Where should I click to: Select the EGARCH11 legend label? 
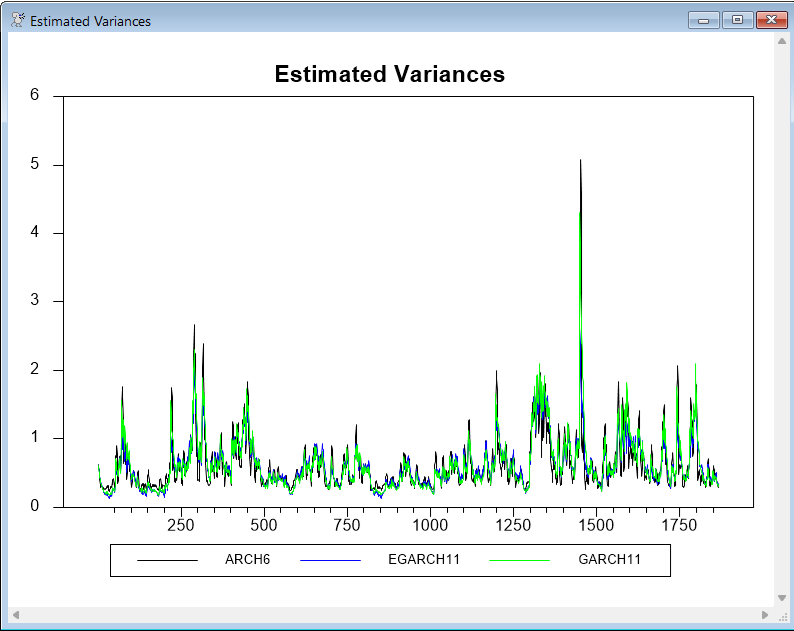(x=424, y=560)
